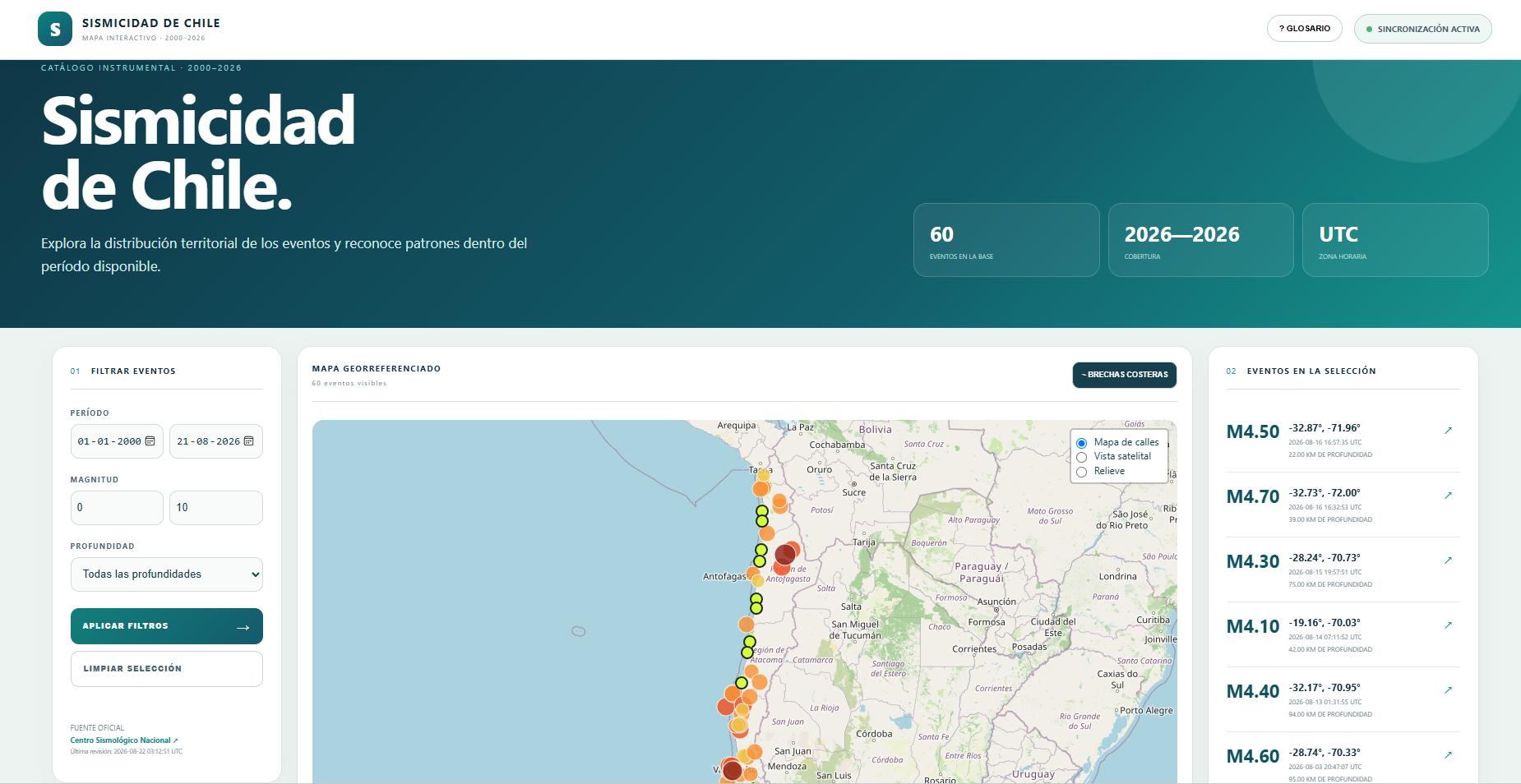Viewport: 1521px width, 784px height.
Task: Click the 60 Eventos en la base card
Action: [1006, 240]
